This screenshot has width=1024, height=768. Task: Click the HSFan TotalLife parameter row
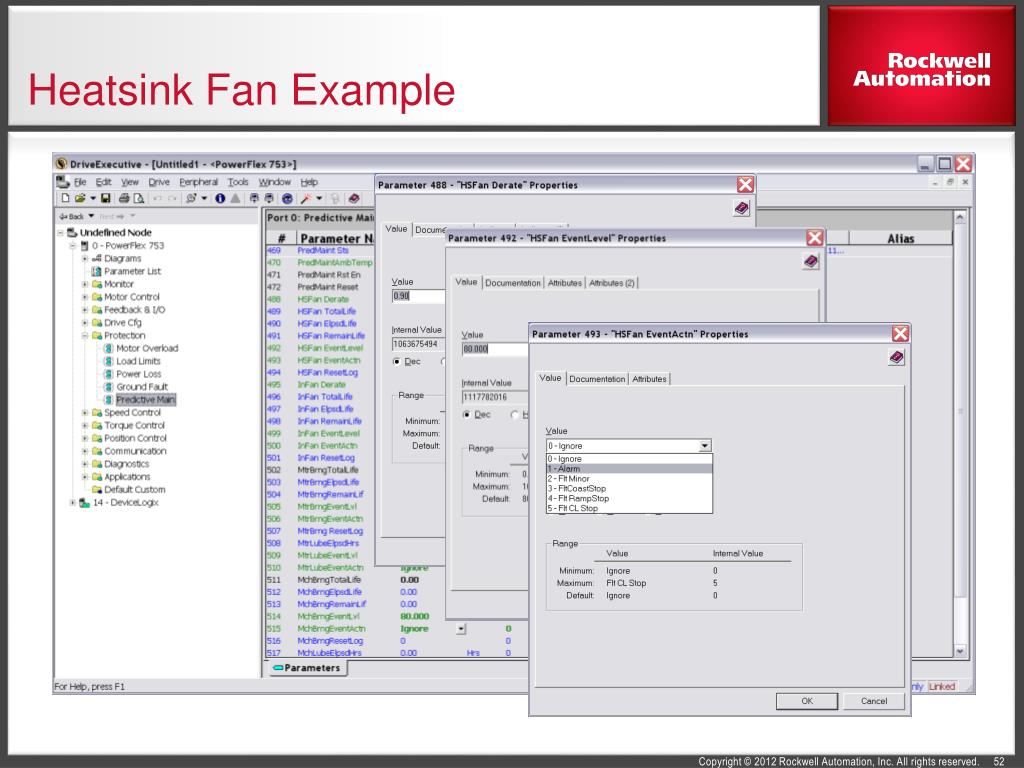click(x=320, y=312)
